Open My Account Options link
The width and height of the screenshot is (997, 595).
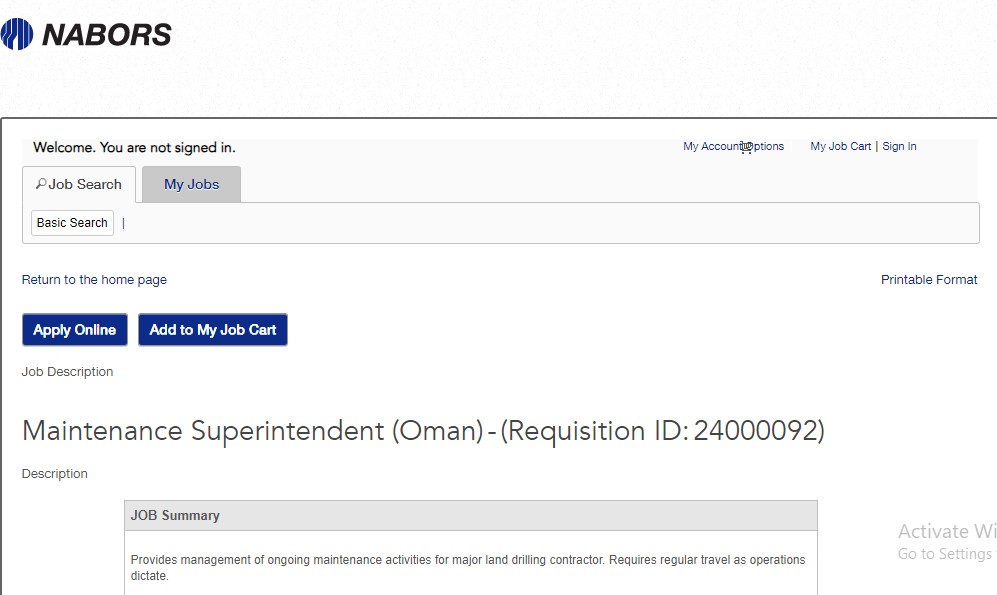(x=733, y=146)
